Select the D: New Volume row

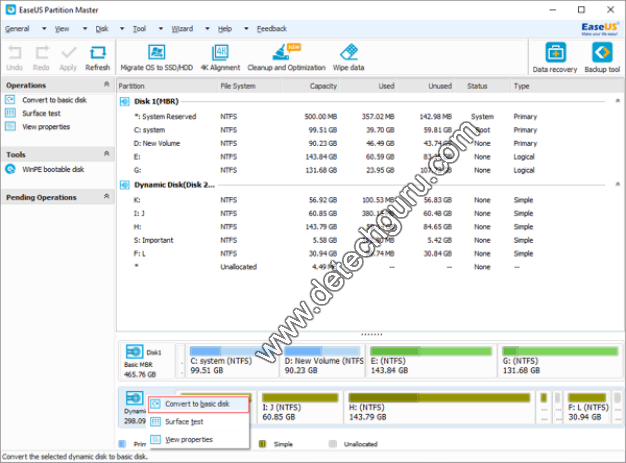pos(369,143)
